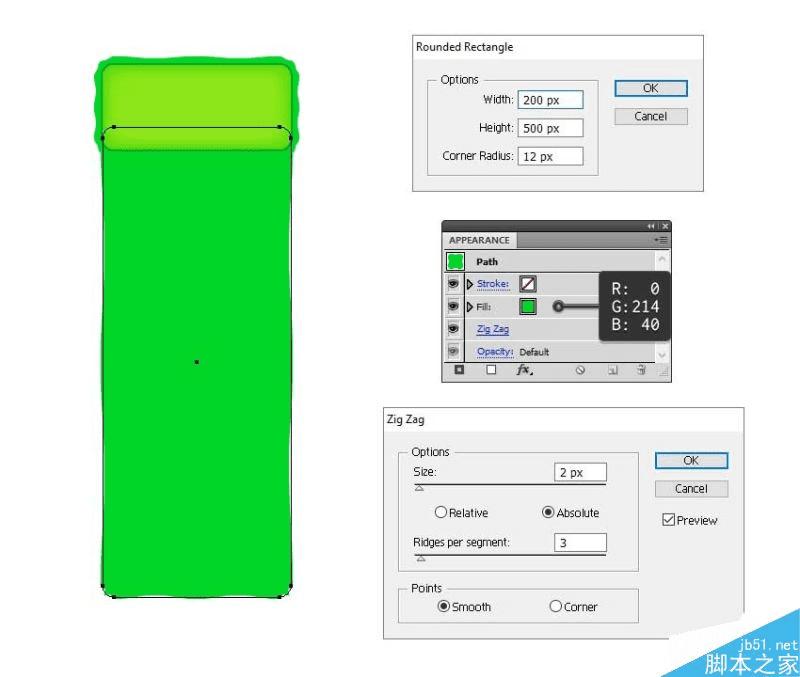Toggle visibility eye of Opacity row
The height and width of the screenshot is (677, 800).
[x=453, y=351]
